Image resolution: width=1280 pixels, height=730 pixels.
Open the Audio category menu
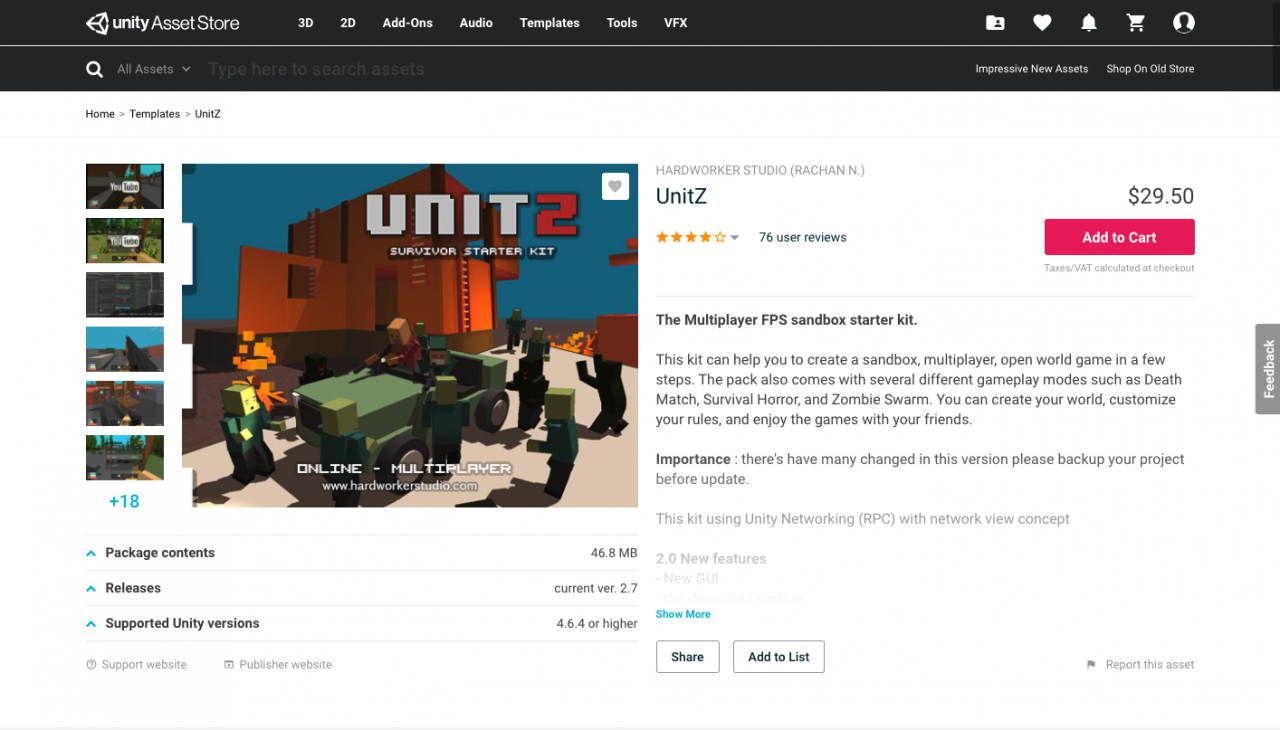[x=476, y=23]
